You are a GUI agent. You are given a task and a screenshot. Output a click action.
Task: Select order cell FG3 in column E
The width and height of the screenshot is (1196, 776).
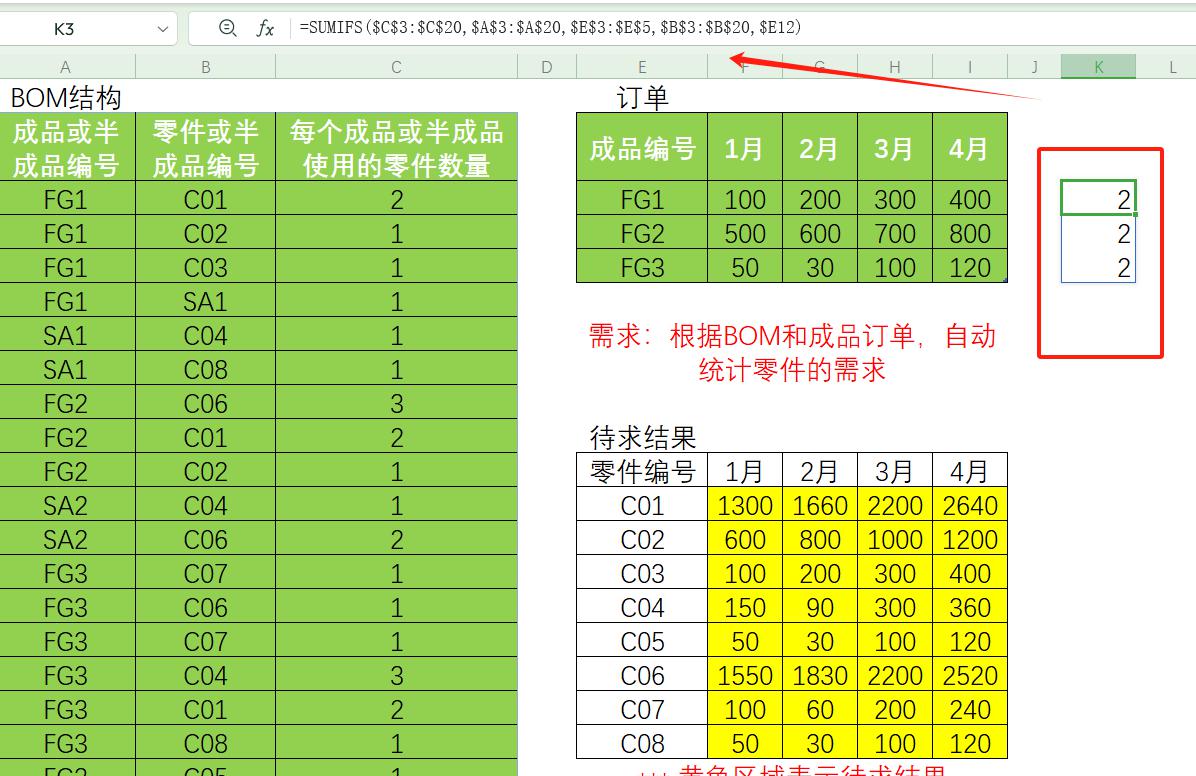pyautogui.click(x=642, y=267)
